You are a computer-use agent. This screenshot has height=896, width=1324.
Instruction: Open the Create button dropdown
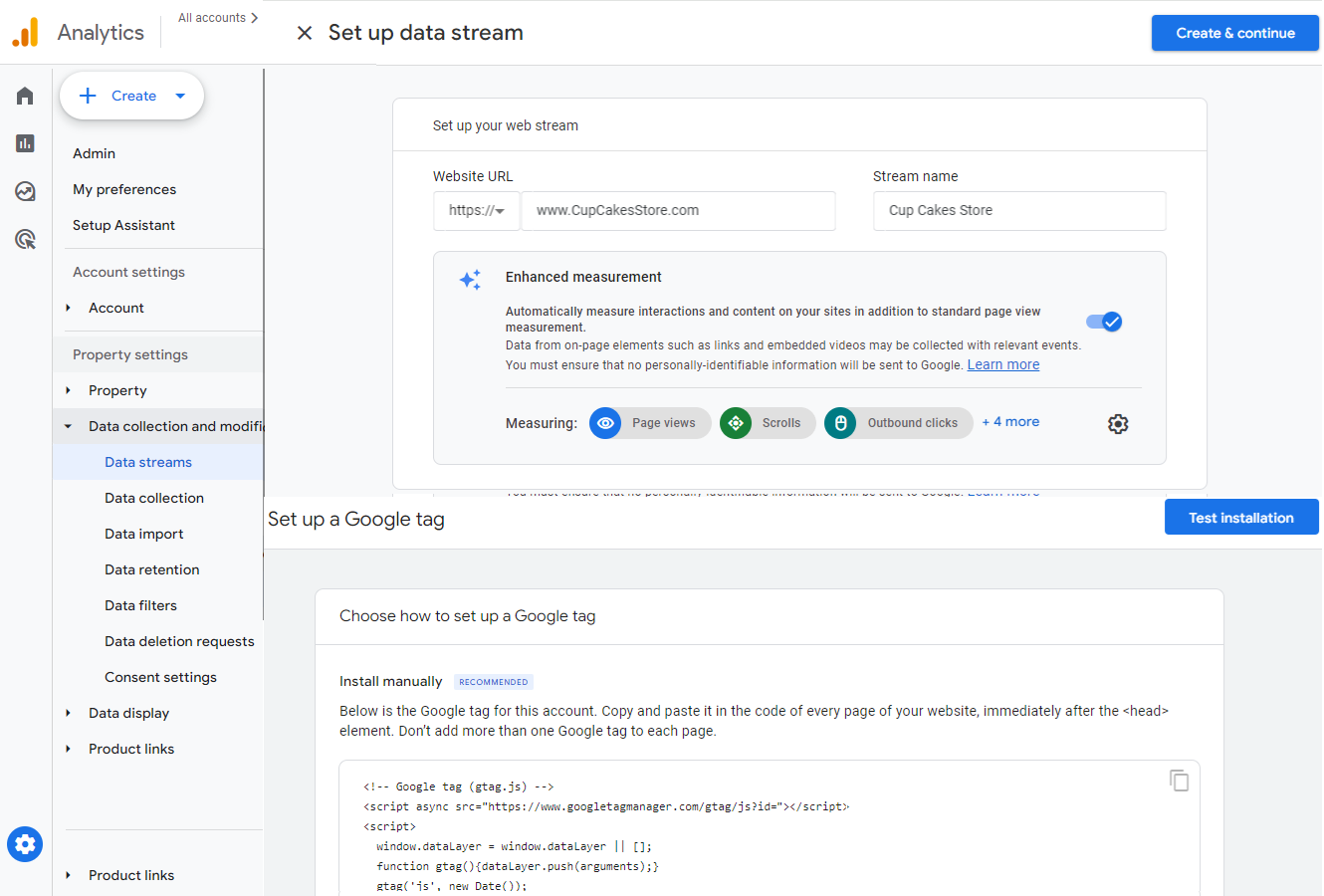click(x=180, y=96)
